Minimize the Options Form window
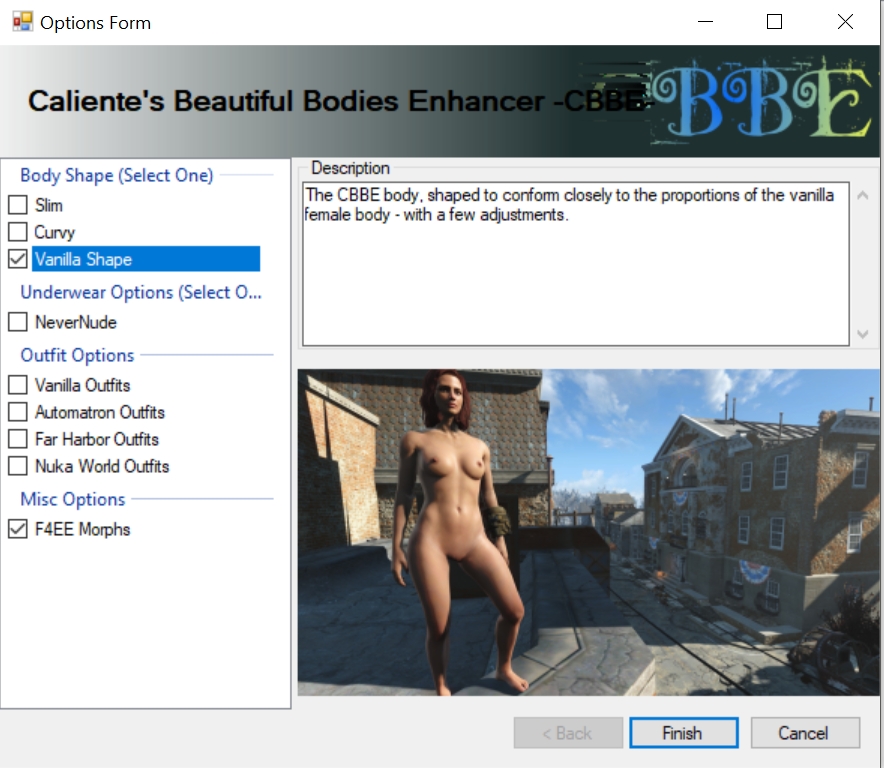 coord(705,22)
